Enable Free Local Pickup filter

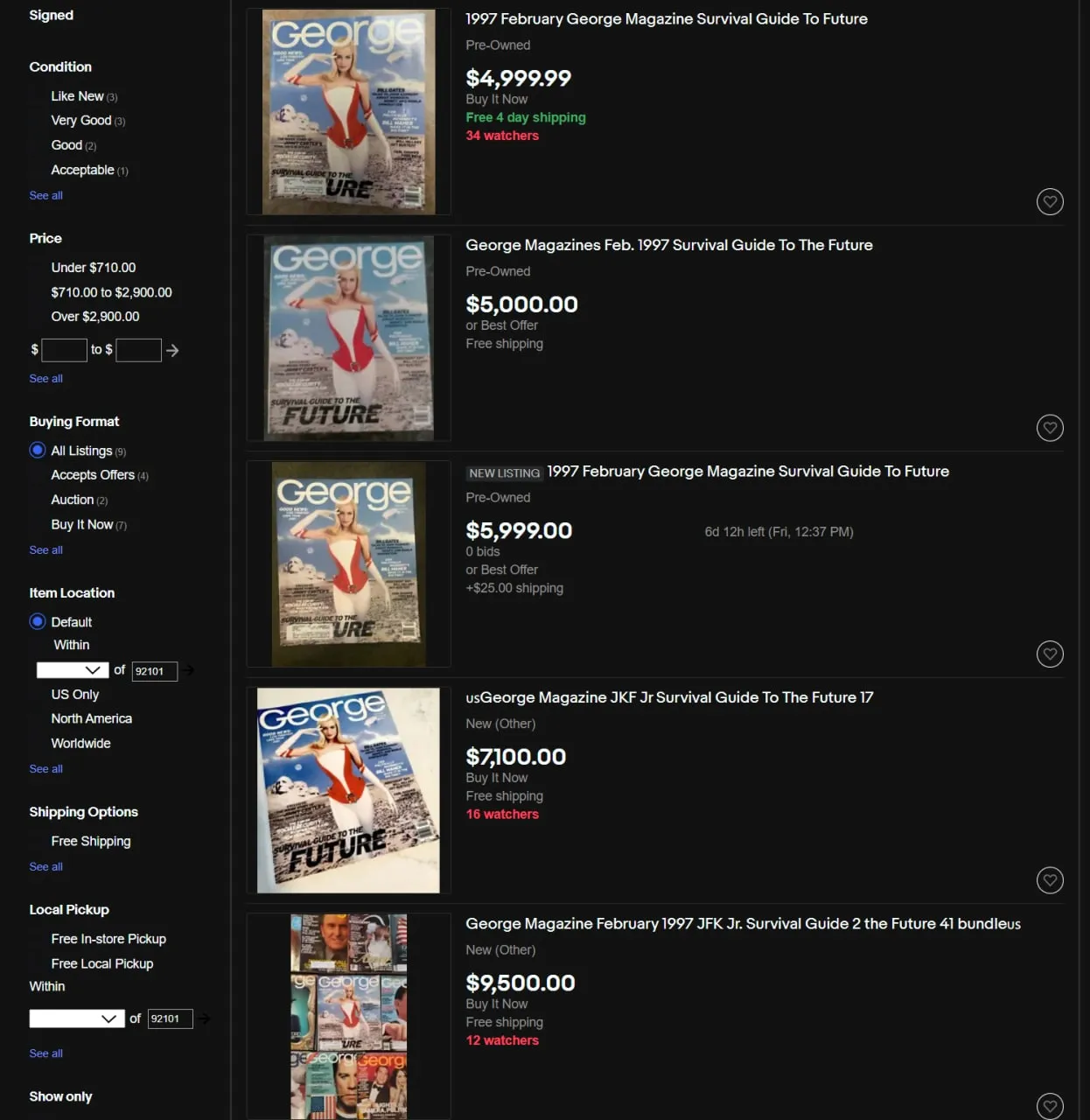pos(102,963)
